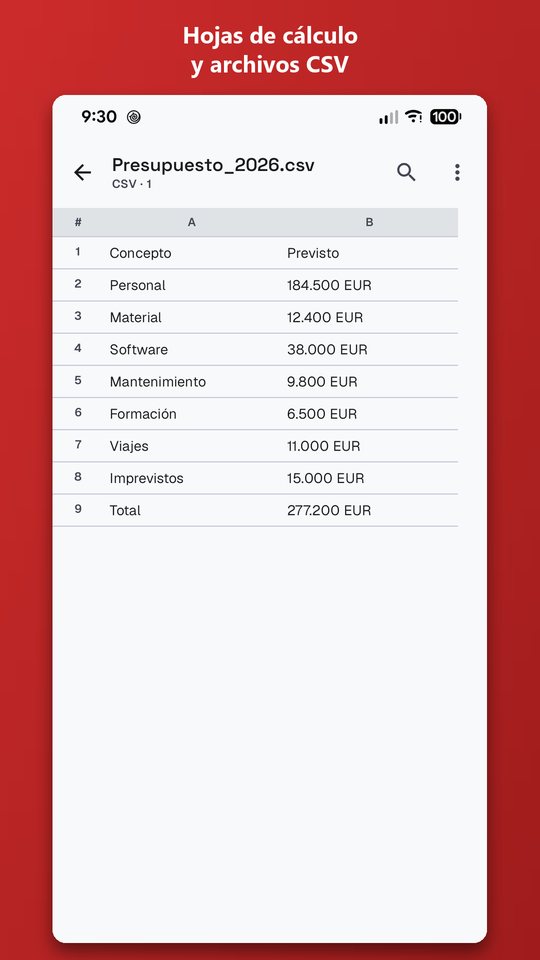Tap the signal strength bars icon
The width and height of the screenshot is (540, 960).
click(x=388, y=117)
